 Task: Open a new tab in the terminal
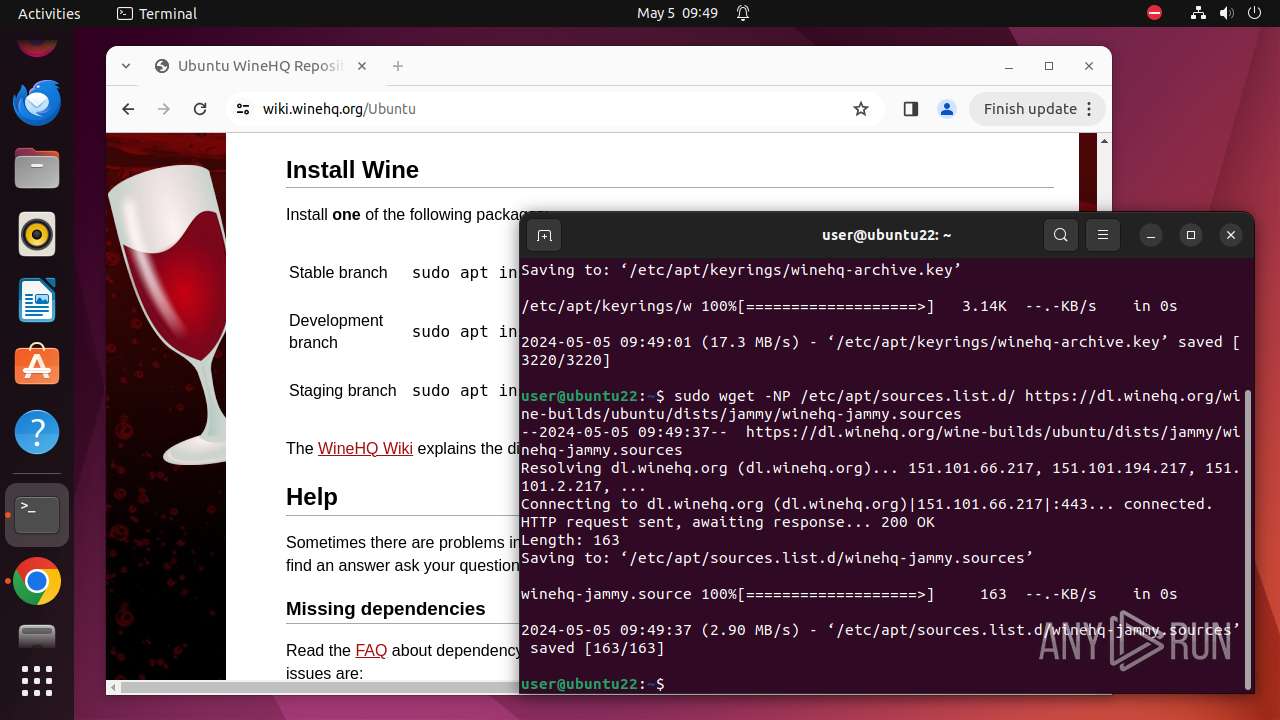pyautogui.click(x=544, y=235)
